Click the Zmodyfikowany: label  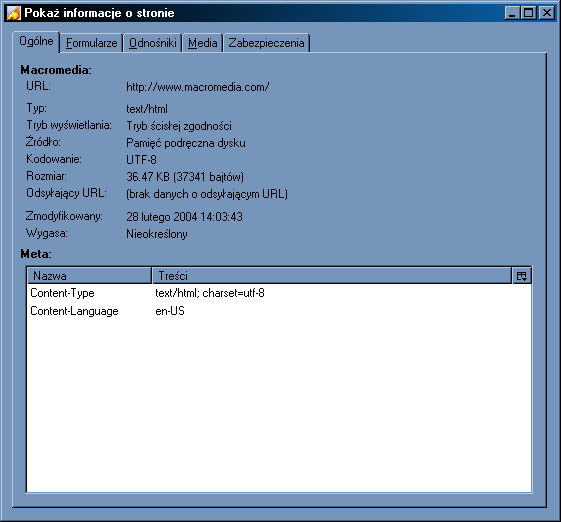click(64, 216)
